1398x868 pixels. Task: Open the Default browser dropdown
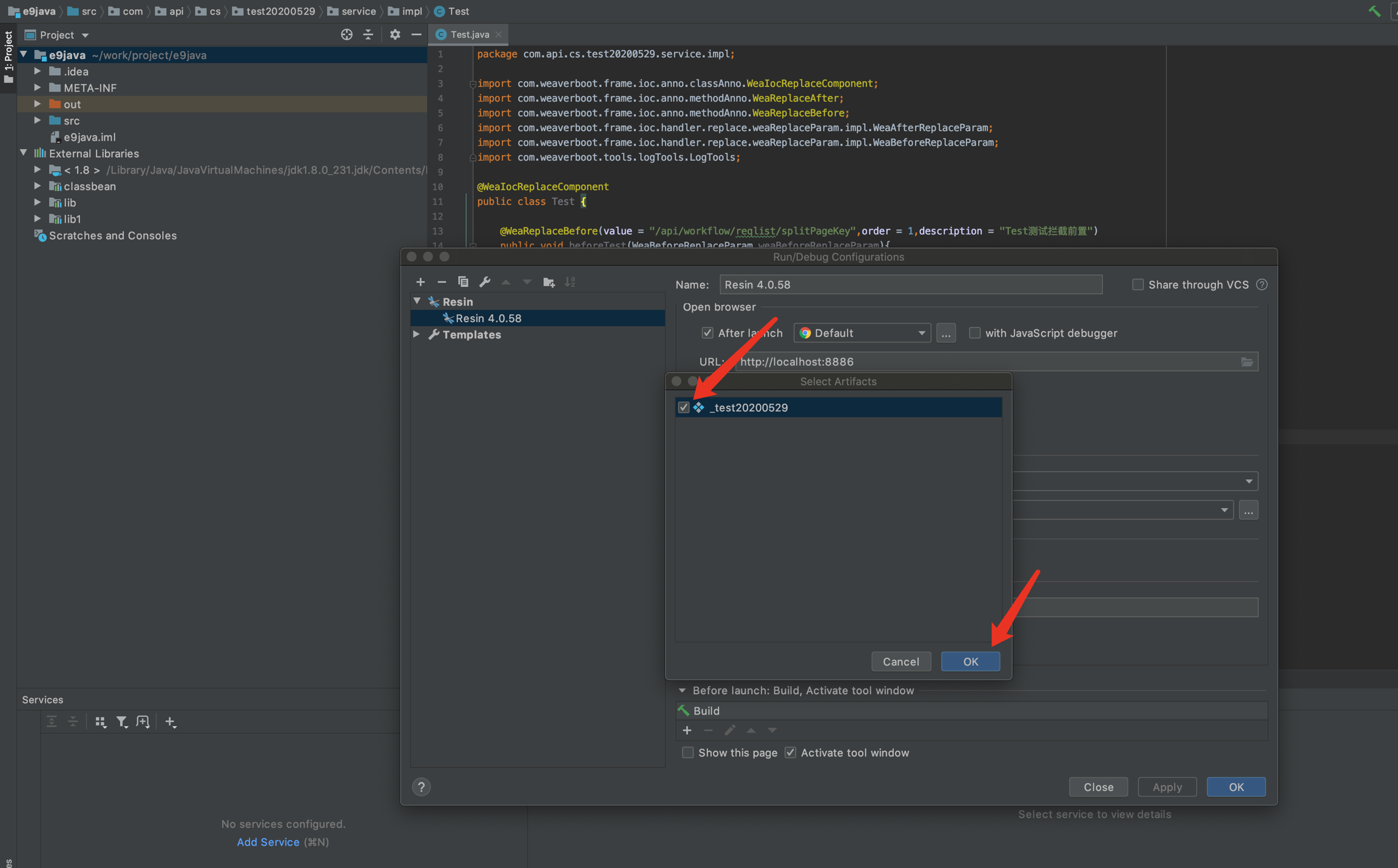coord(862,333)
